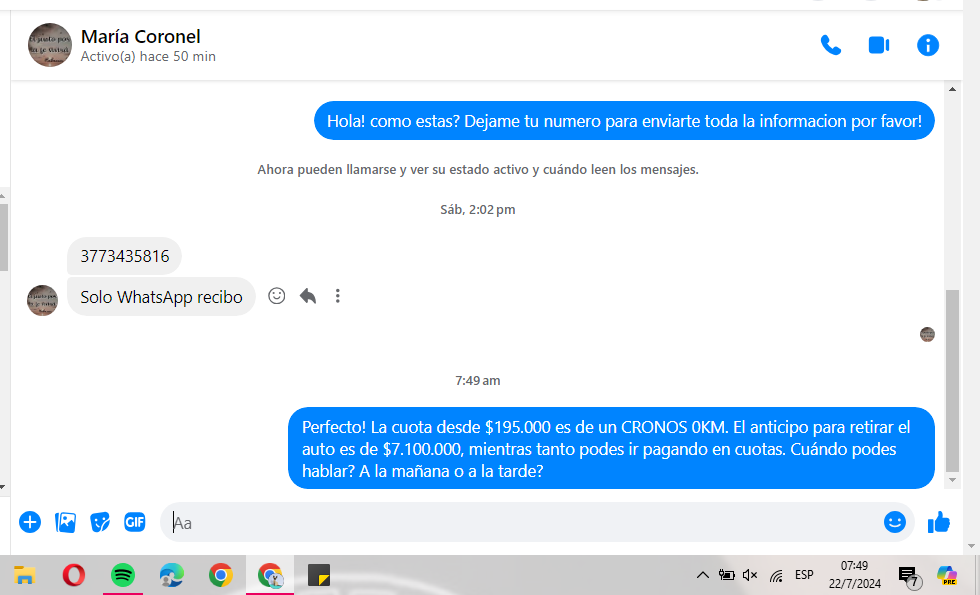The width and height of the screenshot is (980, 595).
Task: Reply to 'Solo WhatsApp recibo' message
Action: [308, 296]
